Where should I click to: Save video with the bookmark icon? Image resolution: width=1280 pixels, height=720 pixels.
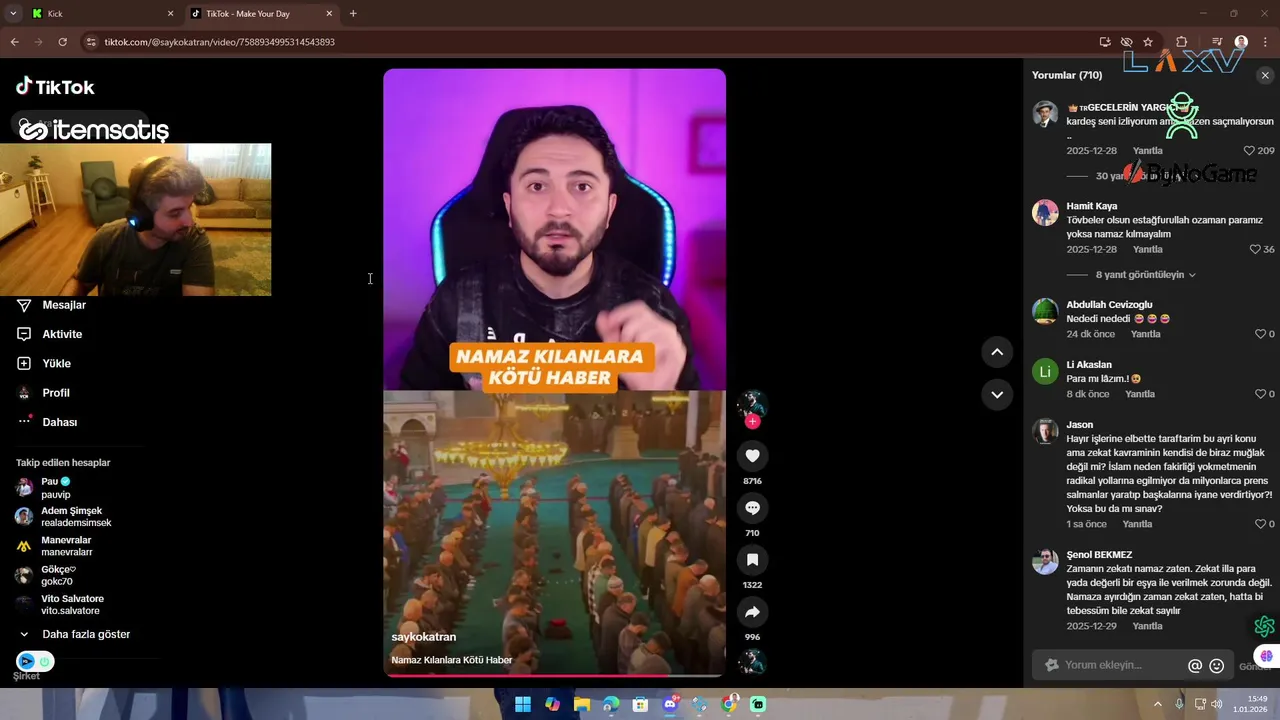753,560
